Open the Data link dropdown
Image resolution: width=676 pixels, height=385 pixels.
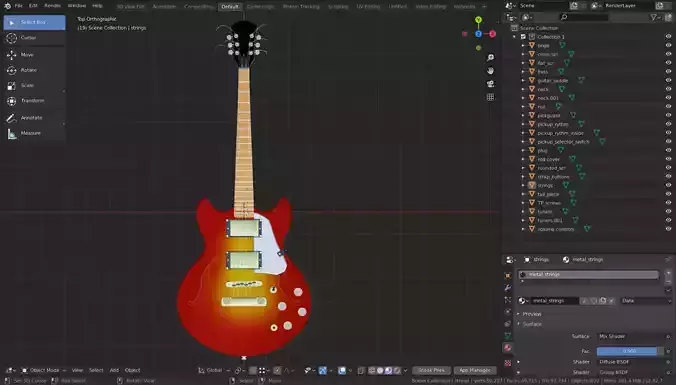(x=646, y=300)
